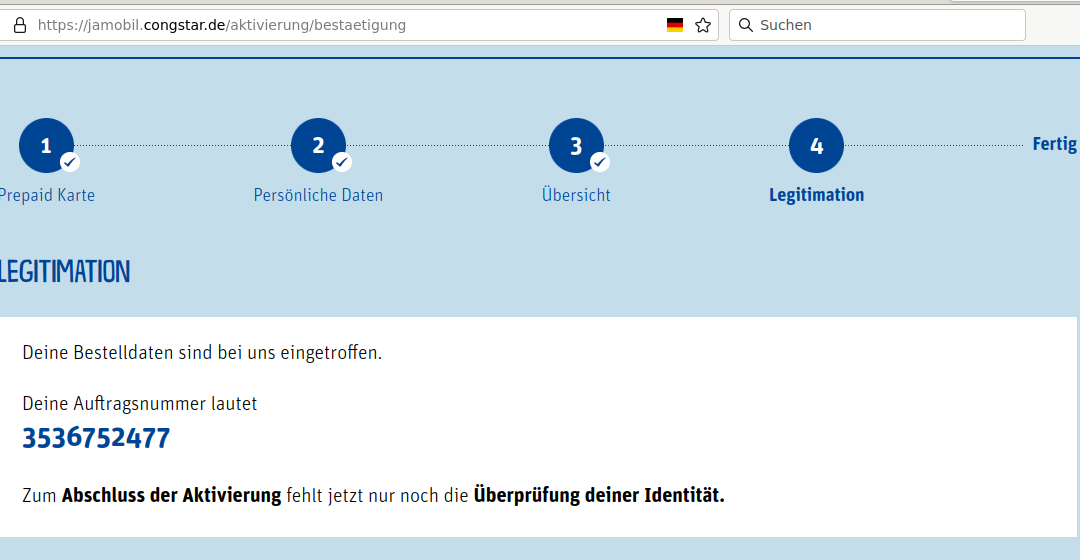Click the LEGITIMATION page heading
Viewport: 1080px width, 560px height.
tap(65, 271)
